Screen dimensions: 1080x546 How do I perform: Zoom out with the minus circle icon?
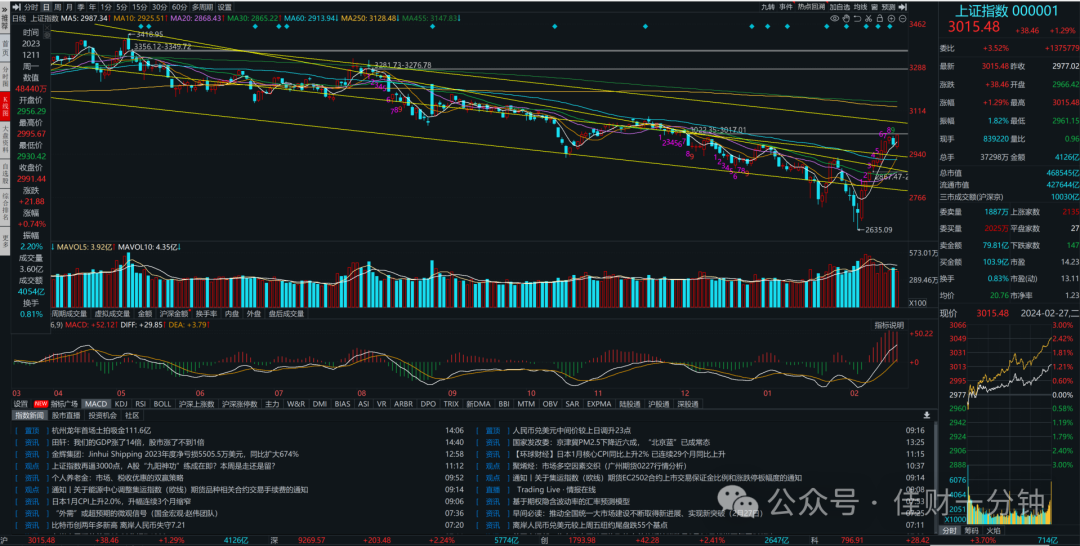pos(902,19)
